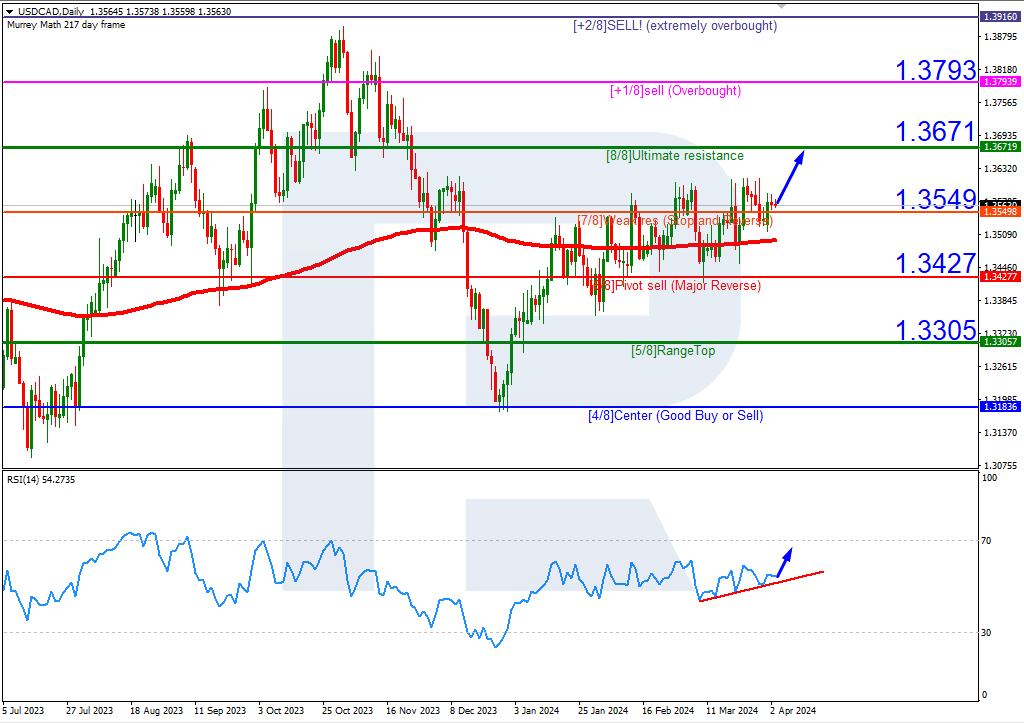The width and height of the screenshot is (1024, 723).
Task: Click the large 1.3671 level number
Action: 935,132
